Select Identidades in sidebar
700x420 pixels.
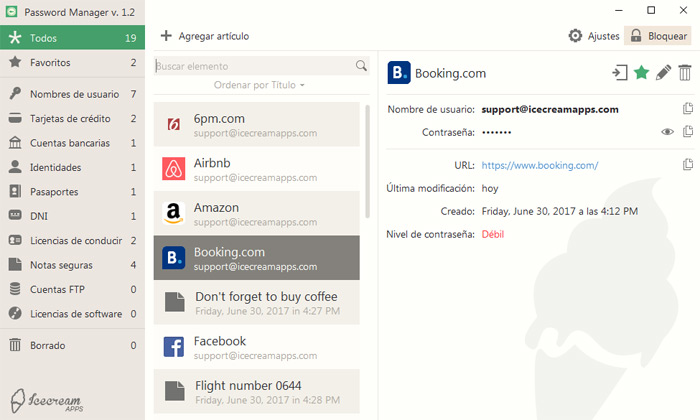(x=72, y=167)
